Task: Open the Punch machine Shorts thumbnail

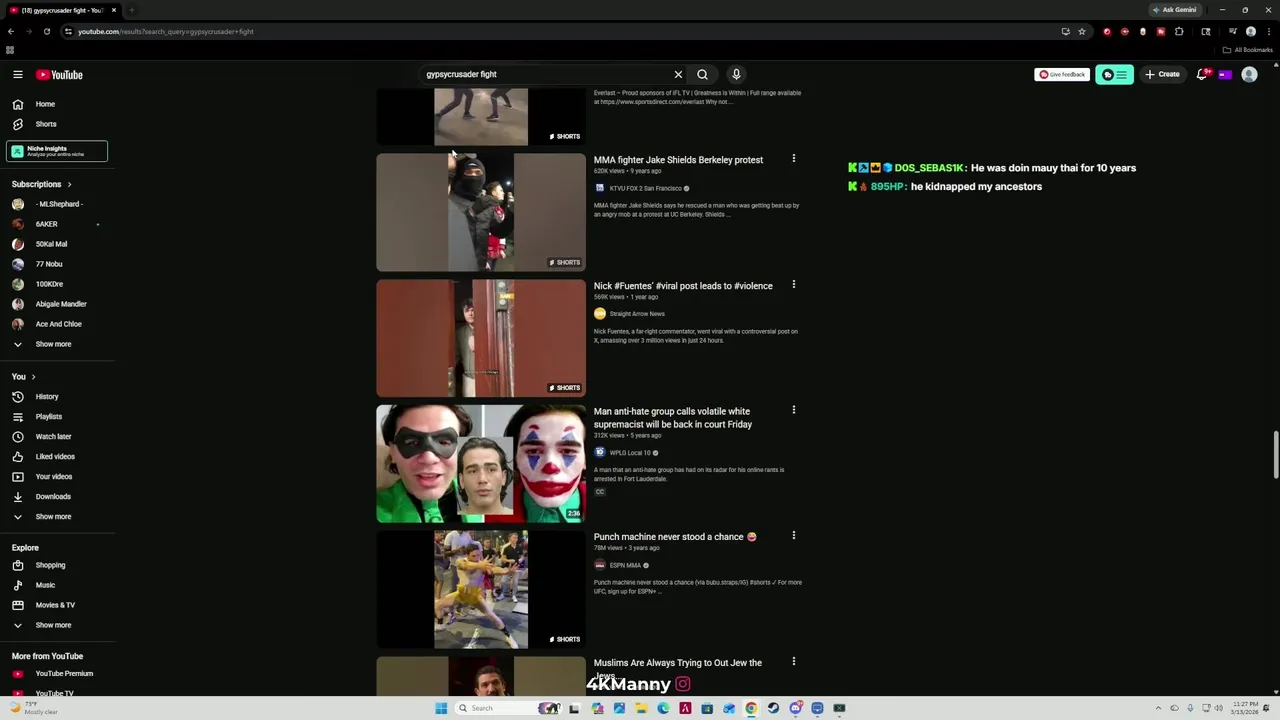Action: pyautogui.click(x=481, y=590)
